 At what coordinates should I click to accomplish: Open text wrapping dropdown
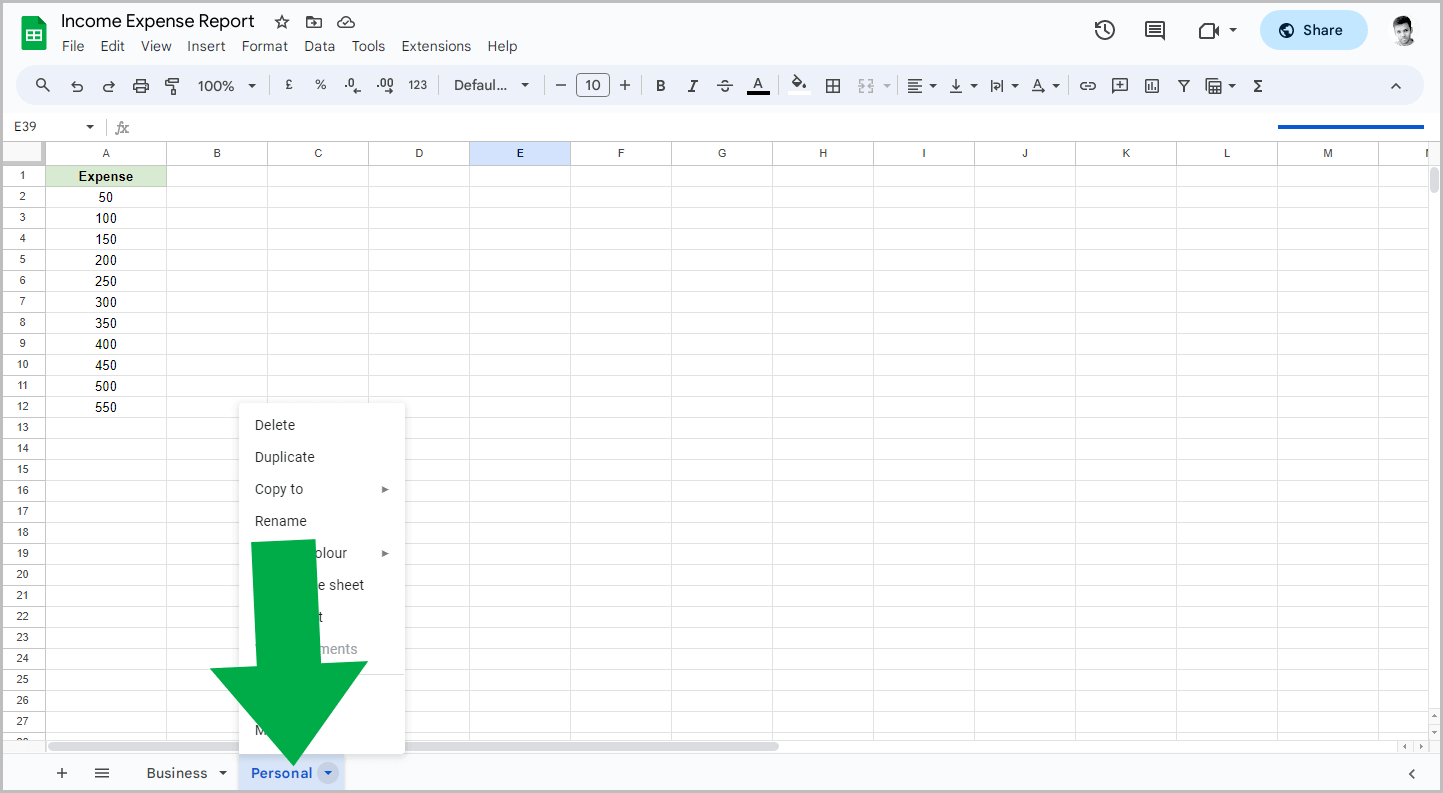point(1004,86)
